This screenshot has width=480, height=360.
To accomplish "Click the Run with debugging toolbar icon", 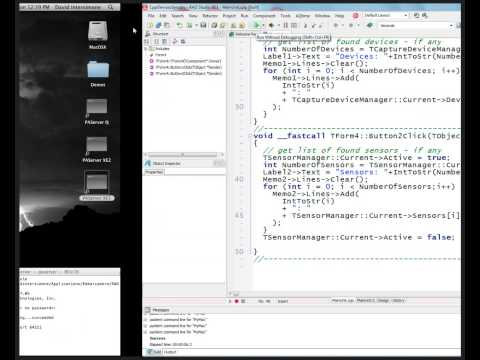I will pos(272,25).
